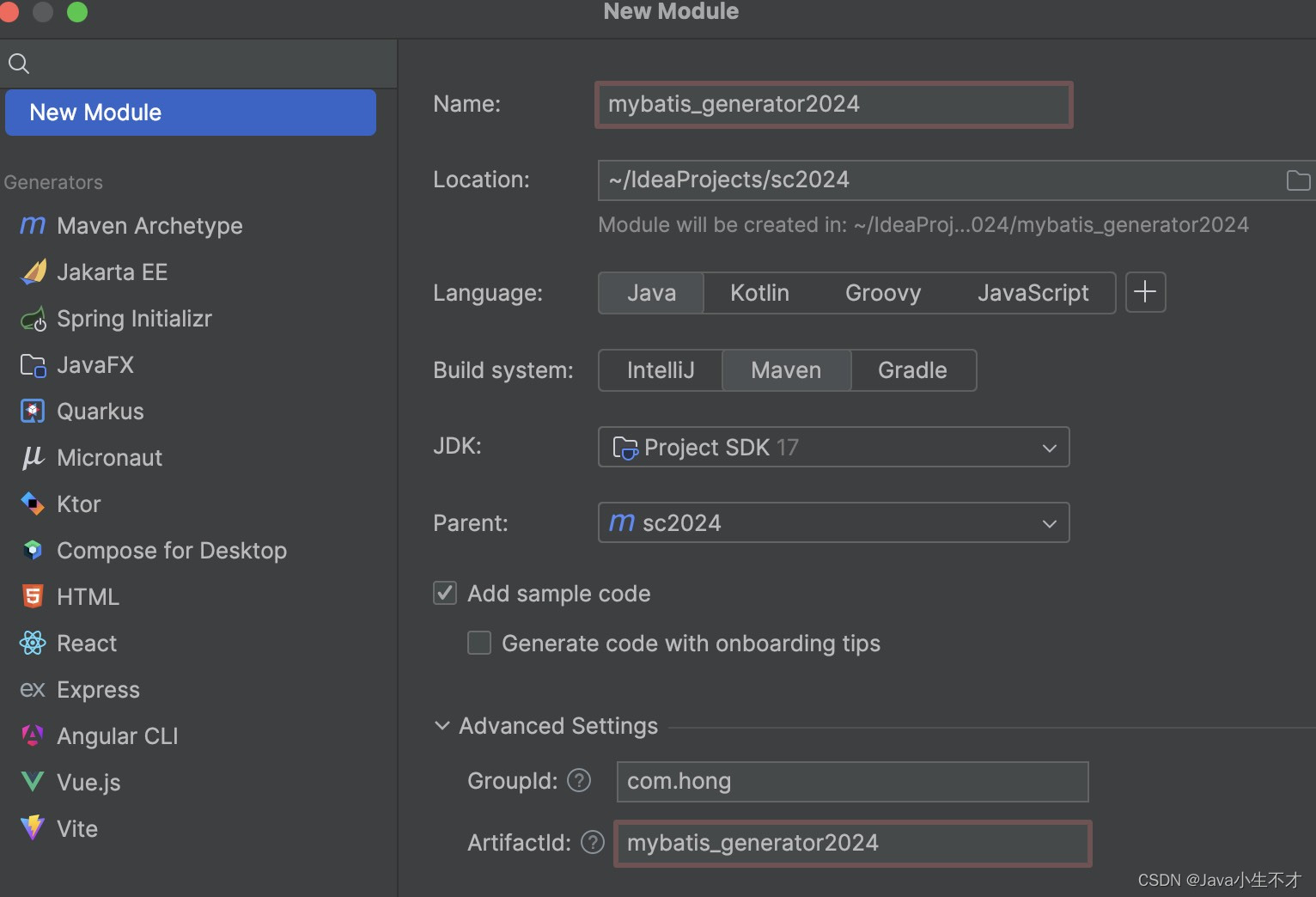Image resolution: width=1316 pixels, height=897 pixels.
Task: Select JavaScript language option
Action: 1033,293
